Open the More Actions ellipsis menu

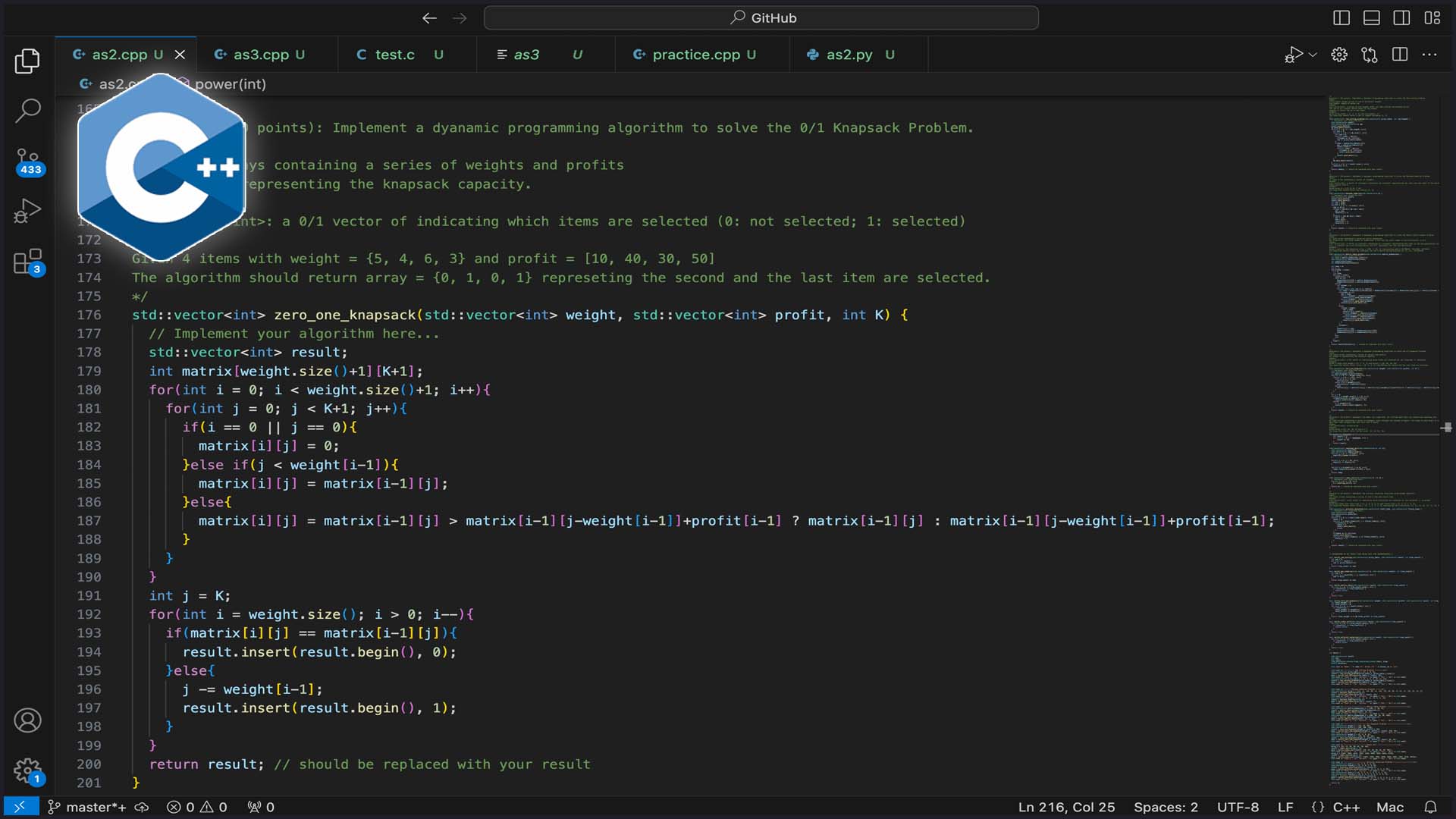pyautogui.click(x=1429, y=55)
